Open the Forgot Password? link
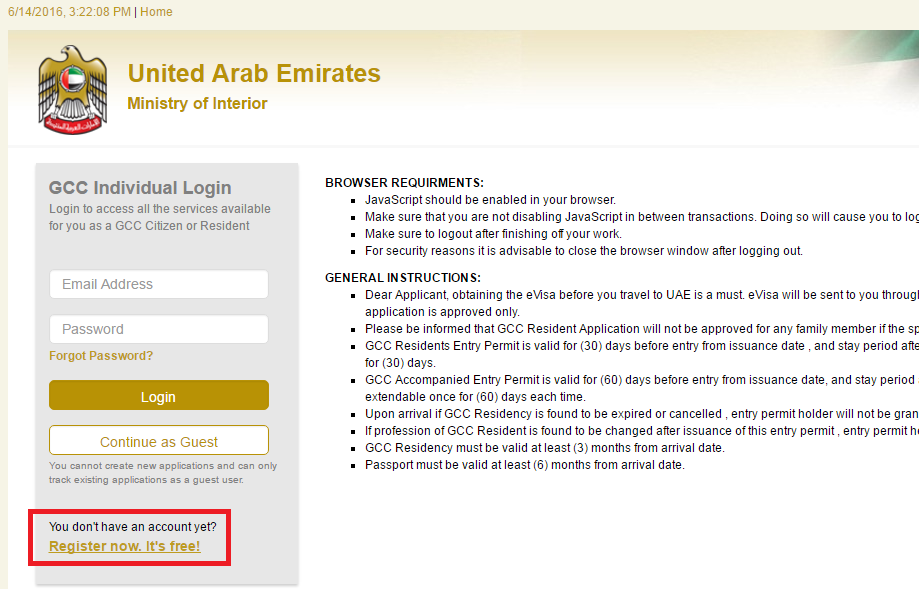The image size is (919, 589). click(x=101, y=356)
